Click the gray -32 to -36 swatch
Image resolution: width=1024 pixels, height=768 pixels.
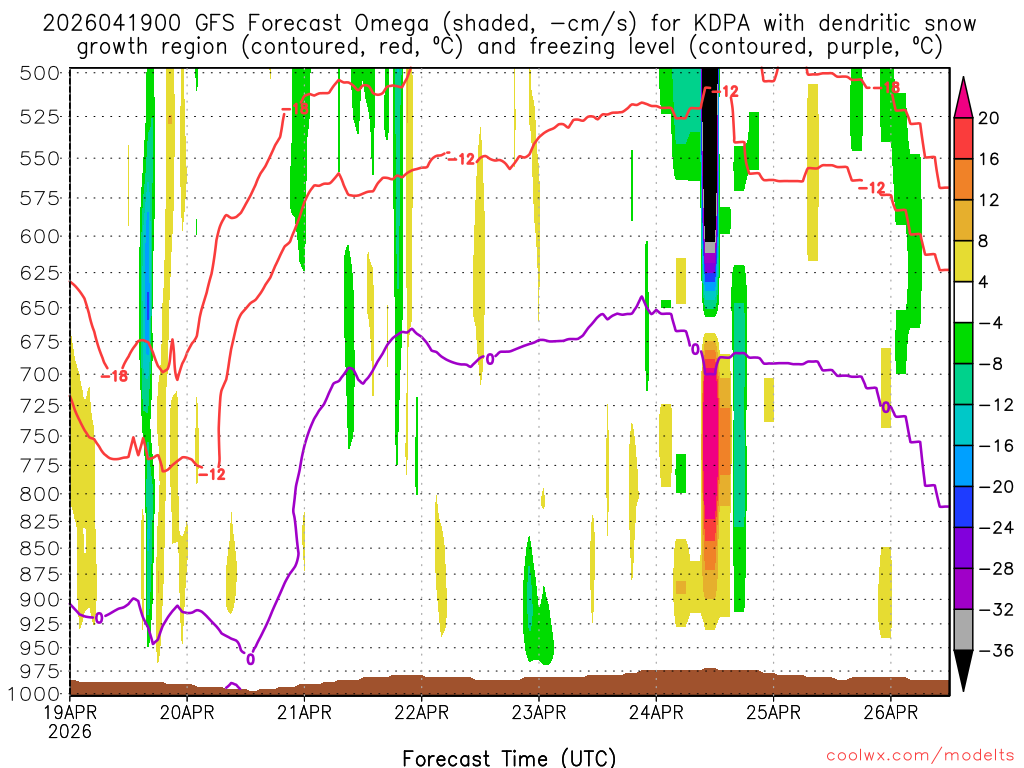pos(963,630)
